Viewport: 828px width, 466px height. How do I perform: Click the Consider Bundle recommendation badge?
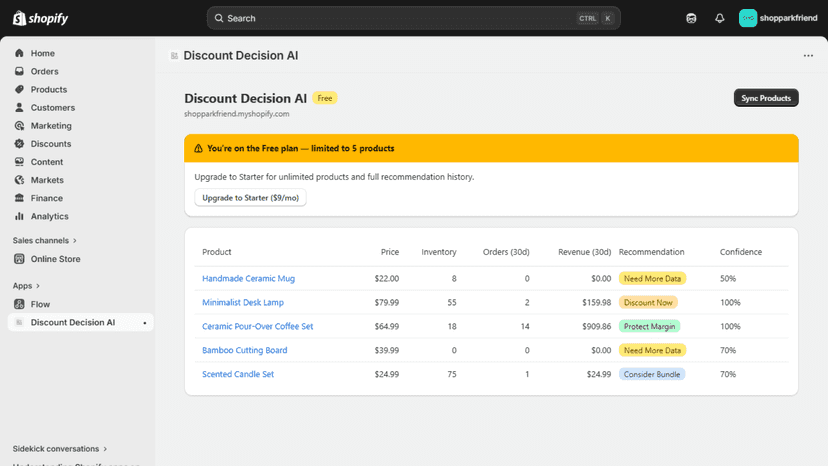tap(652, 374)
